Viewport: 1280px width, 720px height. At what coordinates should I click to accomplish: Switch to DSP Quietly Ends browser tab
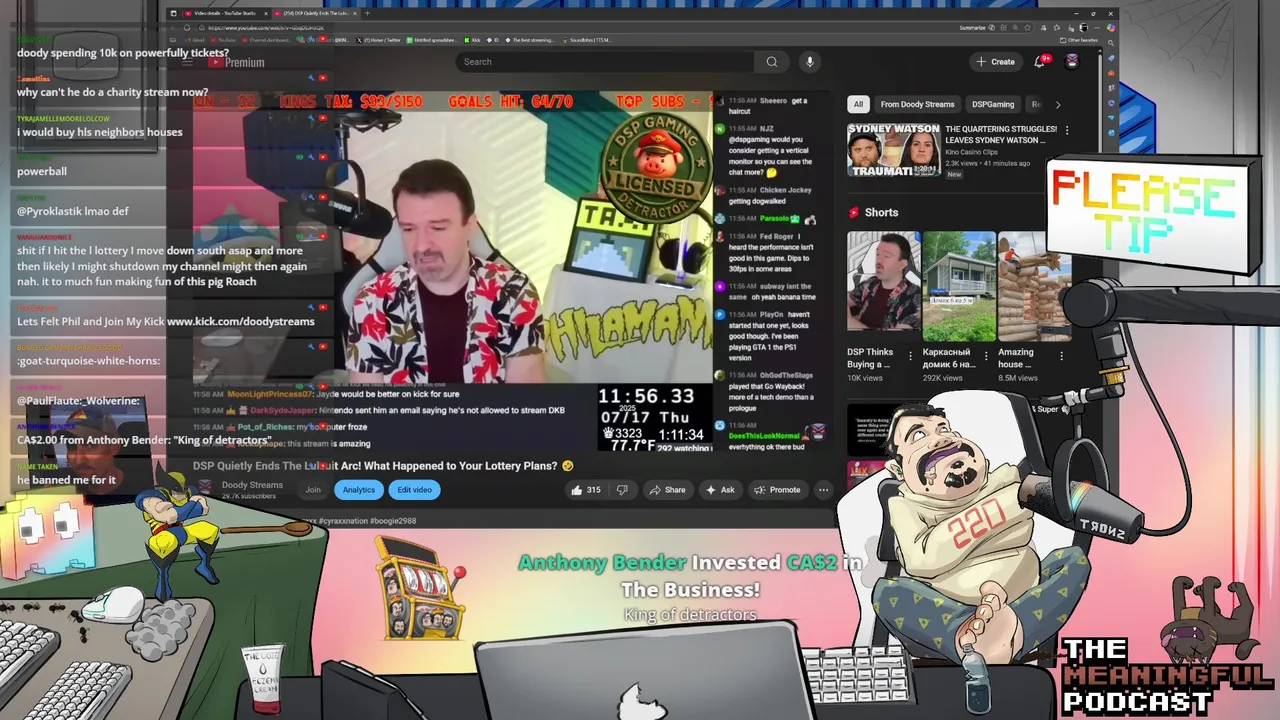pyautogui.click(x=314, y=13)
